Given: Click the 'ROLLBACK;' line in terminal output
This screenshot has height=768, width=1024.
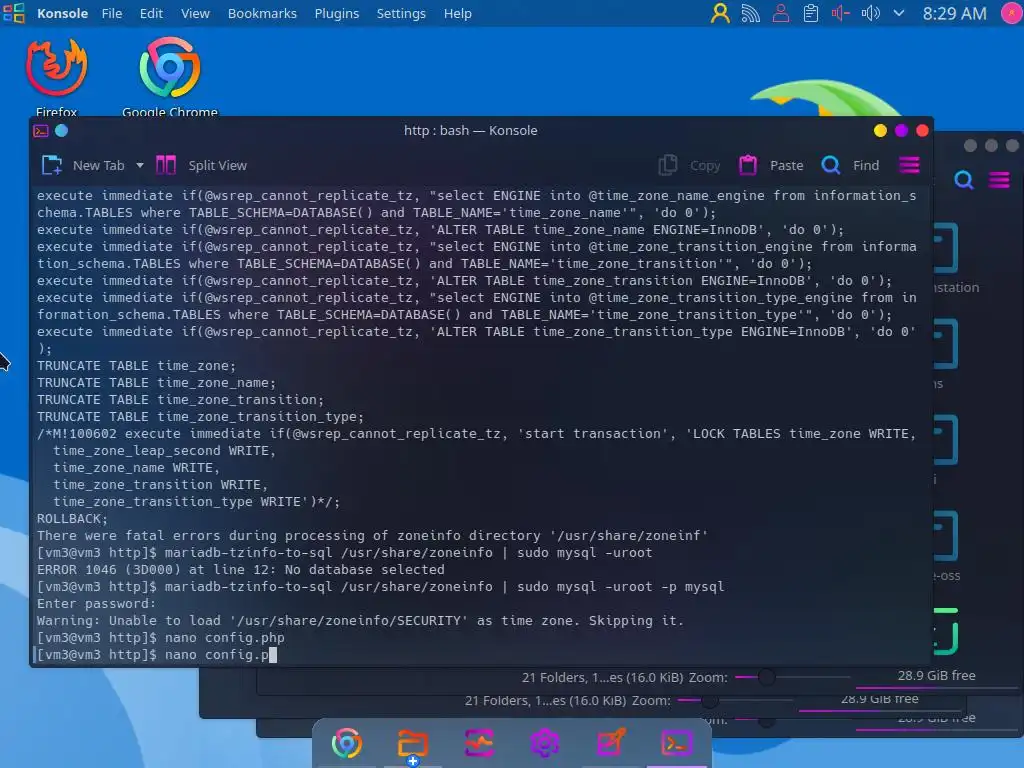Looking at the screenshot, I should tap(72, 519).
